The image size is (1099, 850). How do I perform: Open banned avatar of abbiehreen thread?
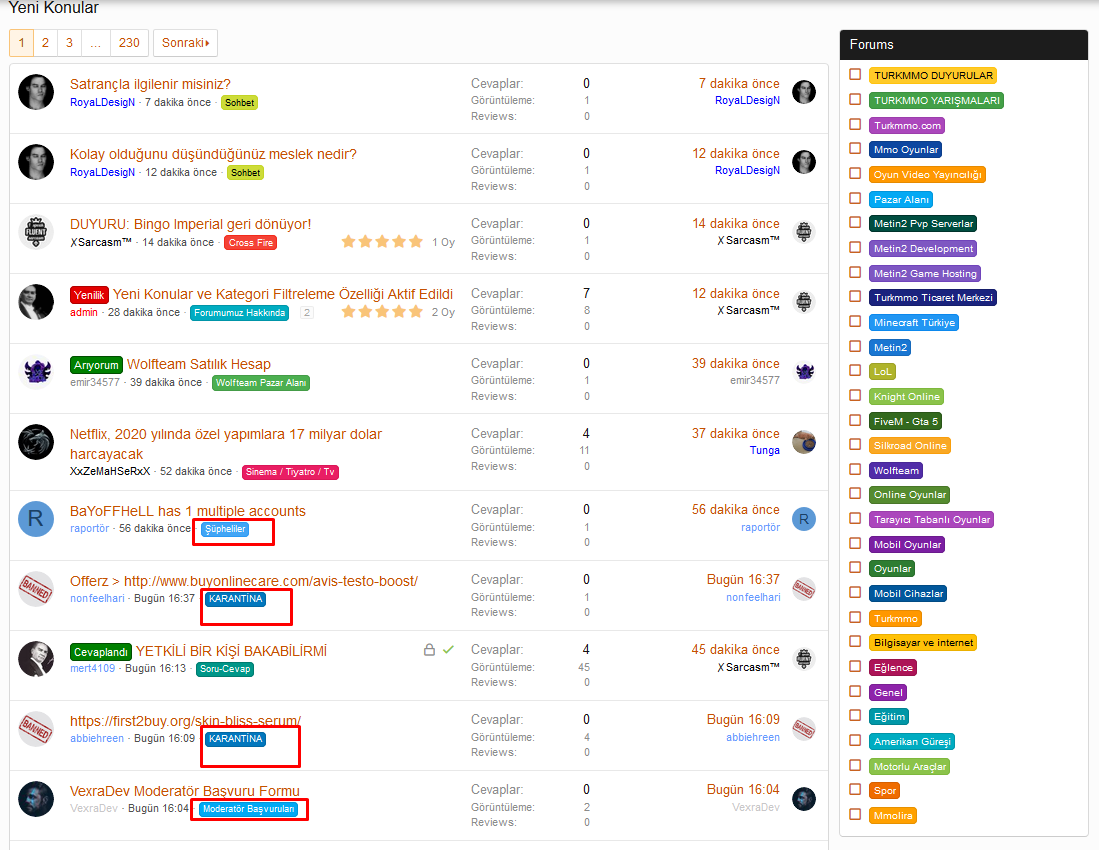pyautogui.click(x=36, y=729)
